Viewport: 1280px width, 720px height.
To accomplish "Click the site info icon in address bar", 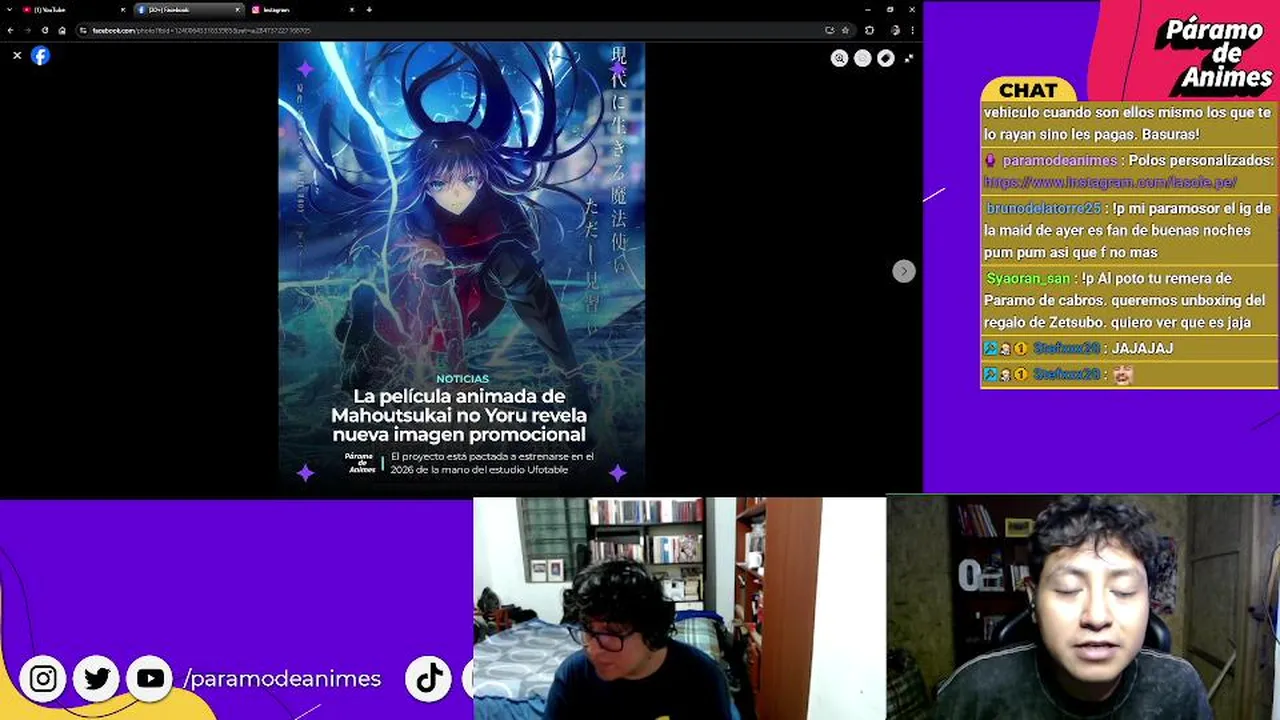I will [x=83, y=30].
